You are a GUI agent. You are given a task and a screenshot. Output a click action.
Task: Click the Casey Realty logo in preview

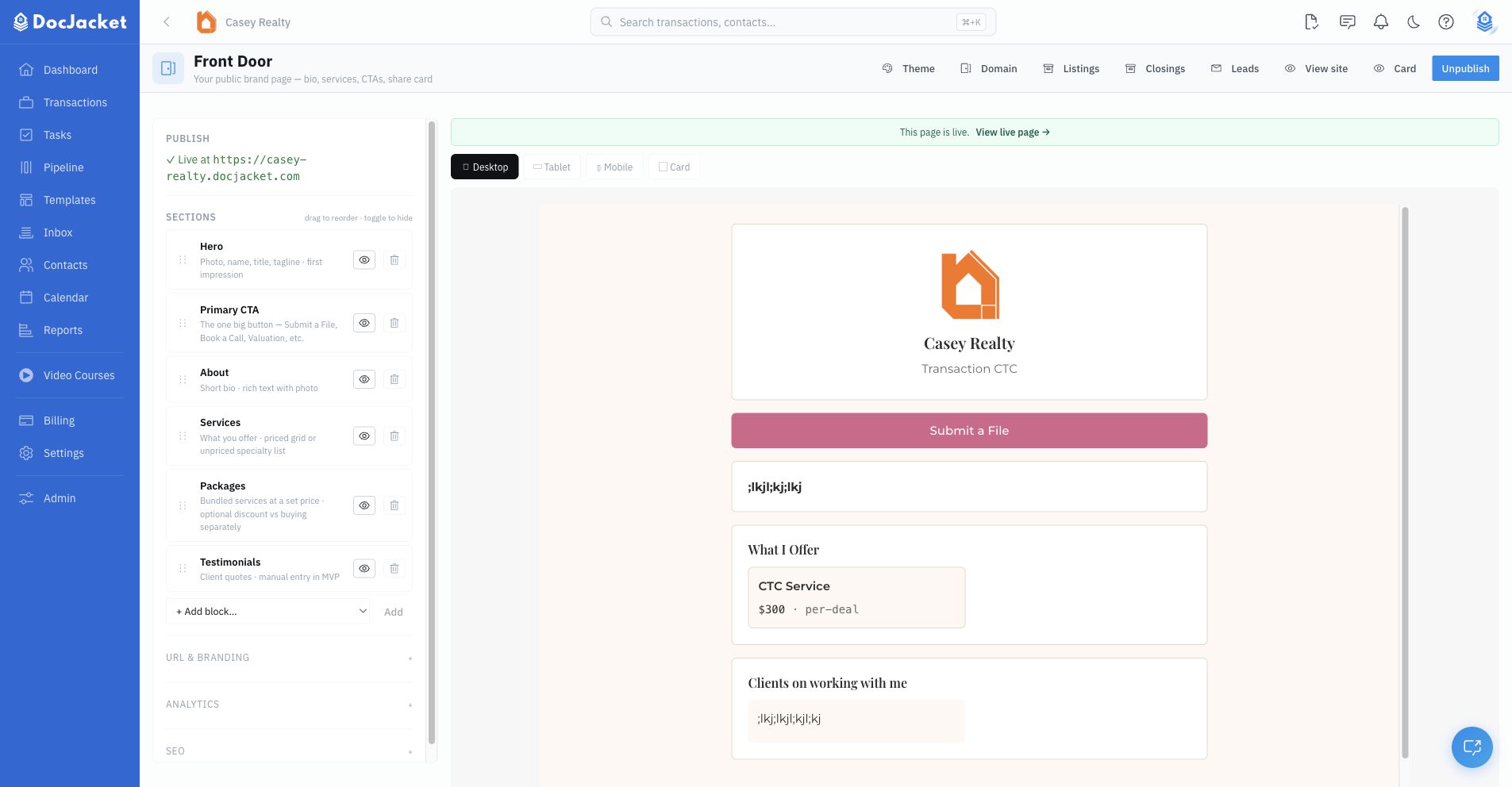pyautogui.click(x=969, y=285)
